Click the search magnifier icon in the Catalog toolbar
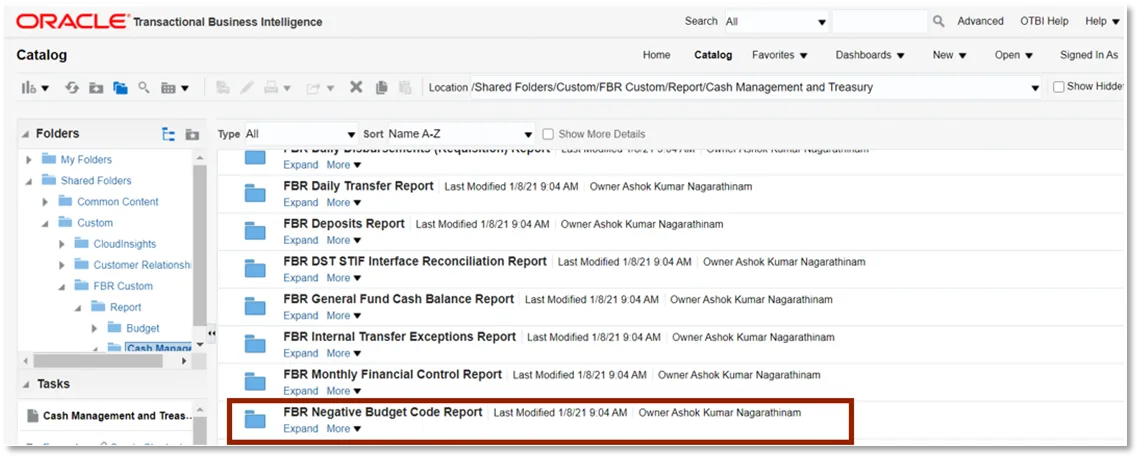The width and height of the screenshot is (1139, 458). pos(144,88)
